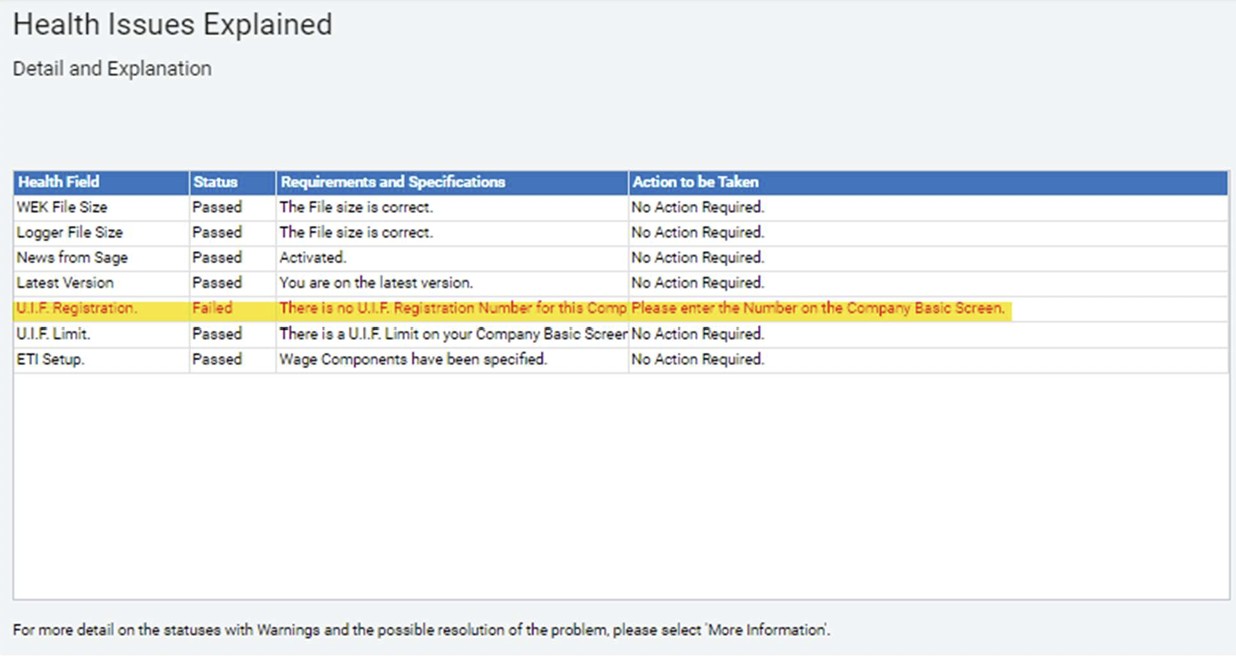Click 'You are on the latest version' cell
The height and width of the screenshot is (656, 1236).
[x=376, y=283]
